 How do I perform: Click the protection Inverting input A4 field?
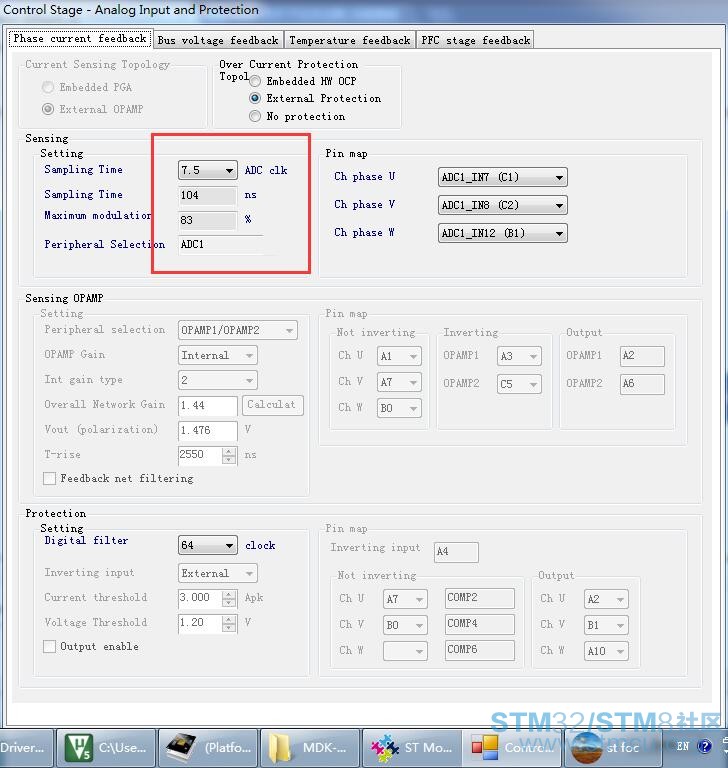(x=456, y=552)
